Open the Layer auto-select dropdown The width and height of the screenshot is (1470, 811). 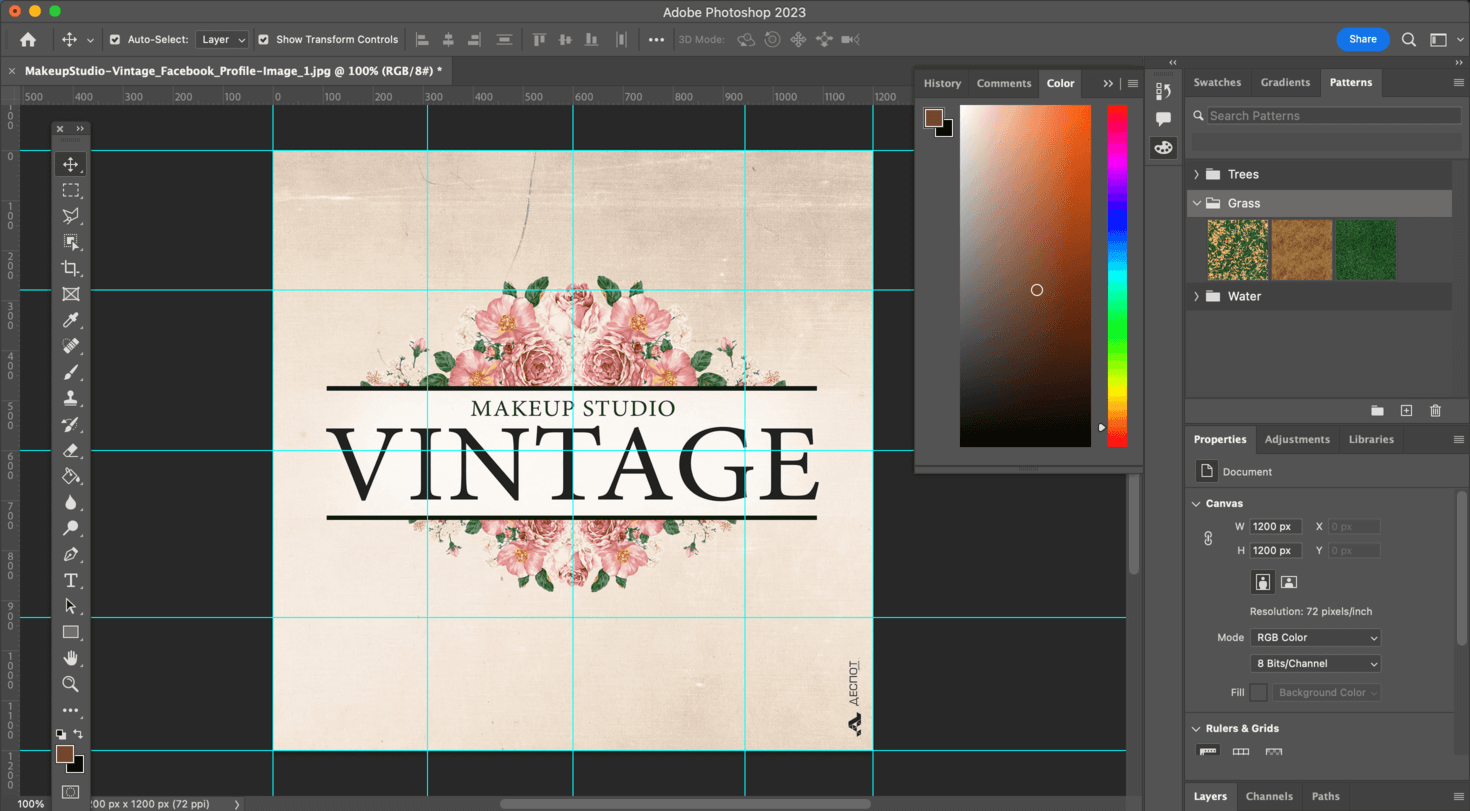(x=222, y=40)
